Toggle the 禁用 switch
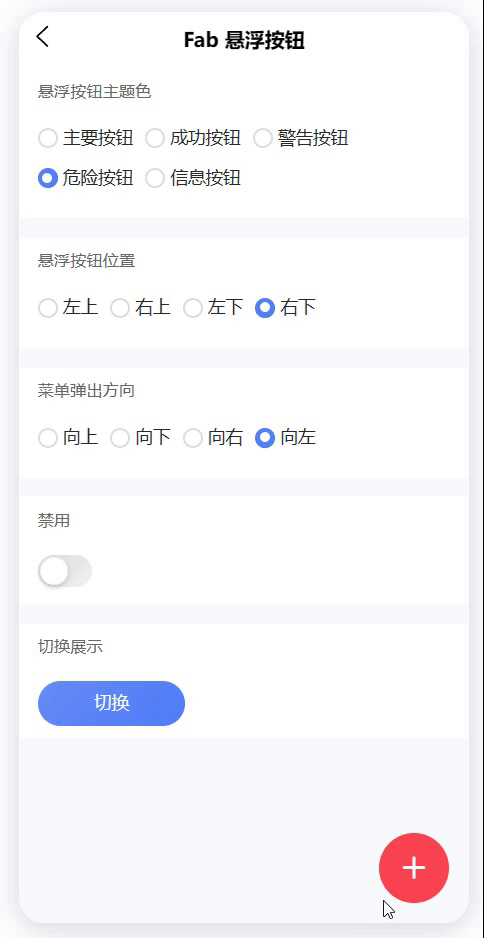The image size is (484, 938). click(x=65, y=571)
